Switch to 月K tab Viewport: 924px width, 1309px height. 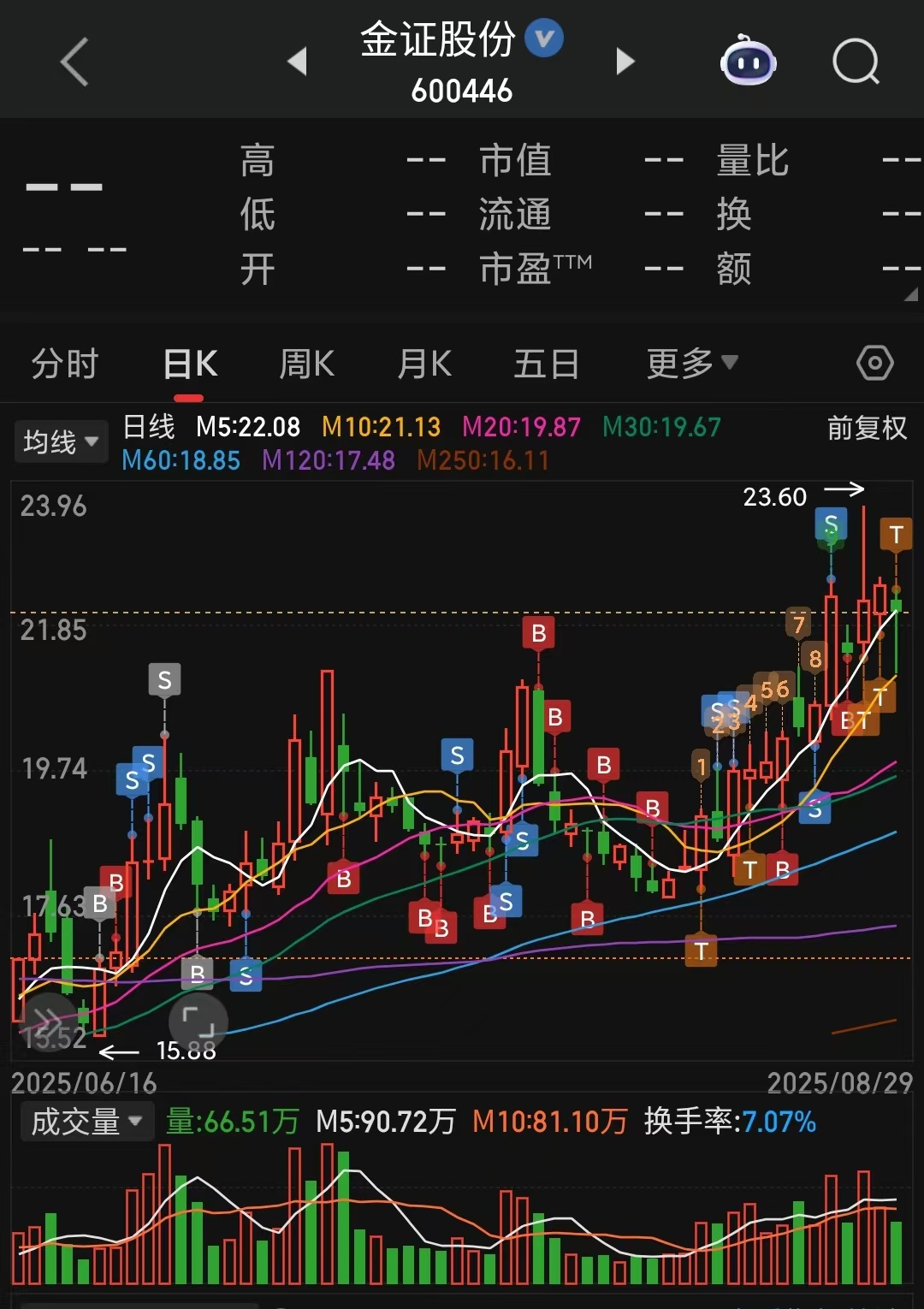(424, 364)
